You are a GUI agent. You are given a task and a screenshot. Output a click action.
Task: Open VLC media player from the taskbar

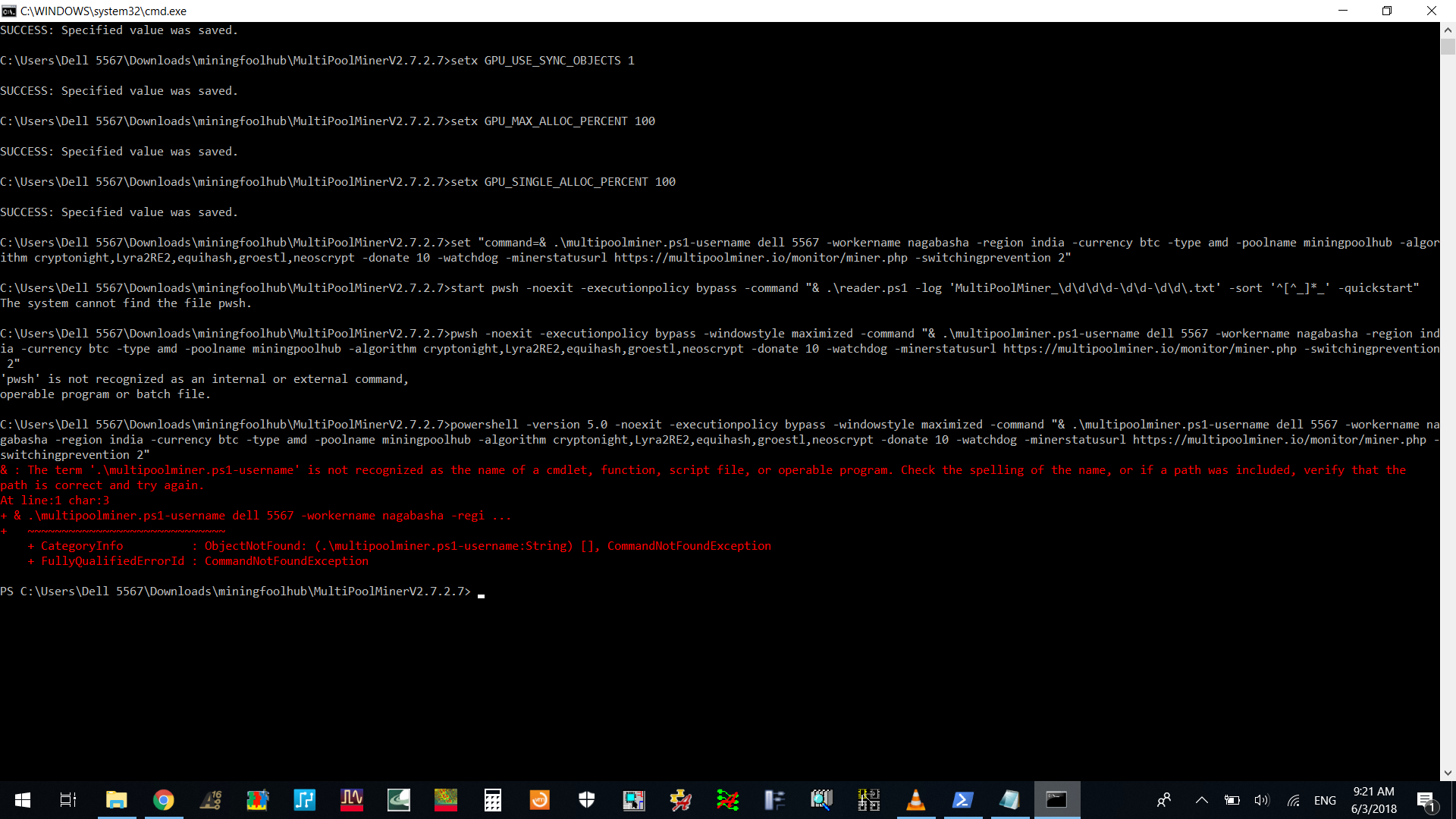tap(916, 800)
